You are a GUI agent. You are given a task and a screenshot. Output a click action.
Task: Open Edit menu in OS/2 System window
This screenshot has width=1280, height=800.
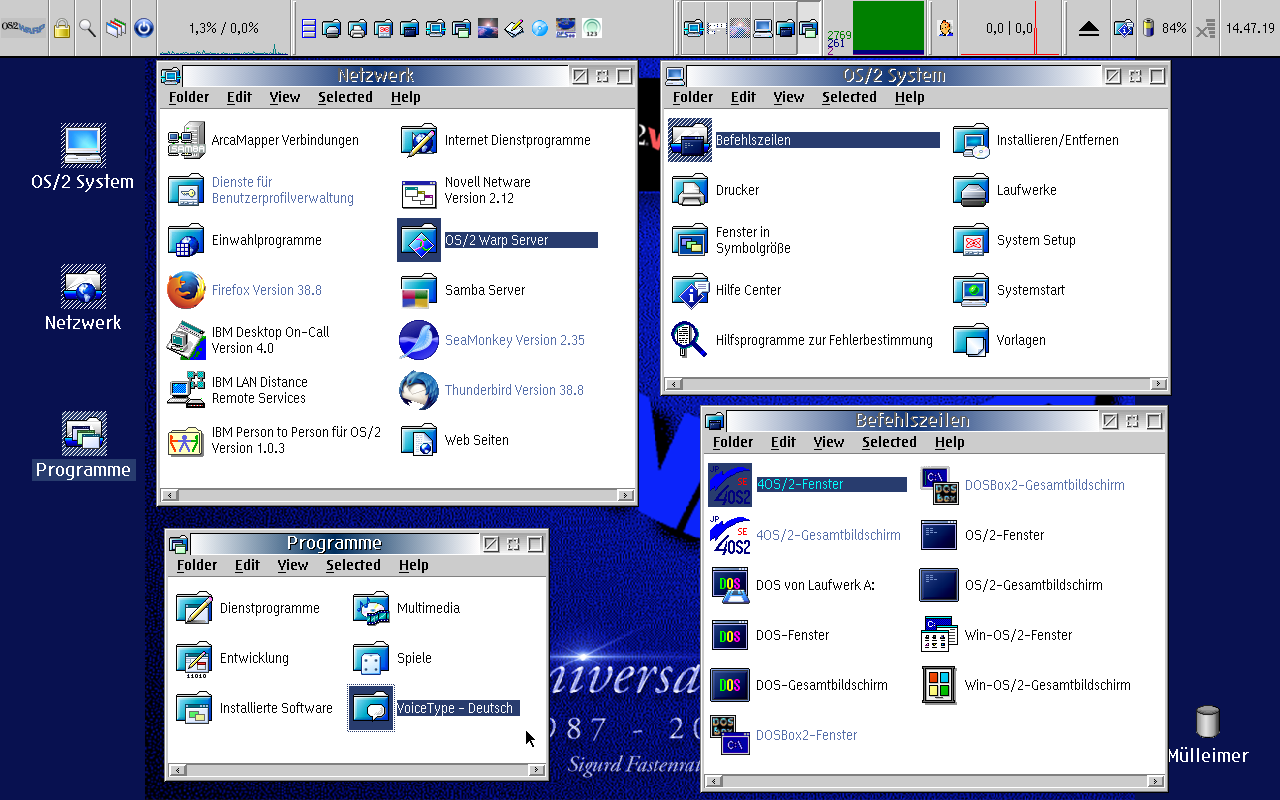(743, 97)
